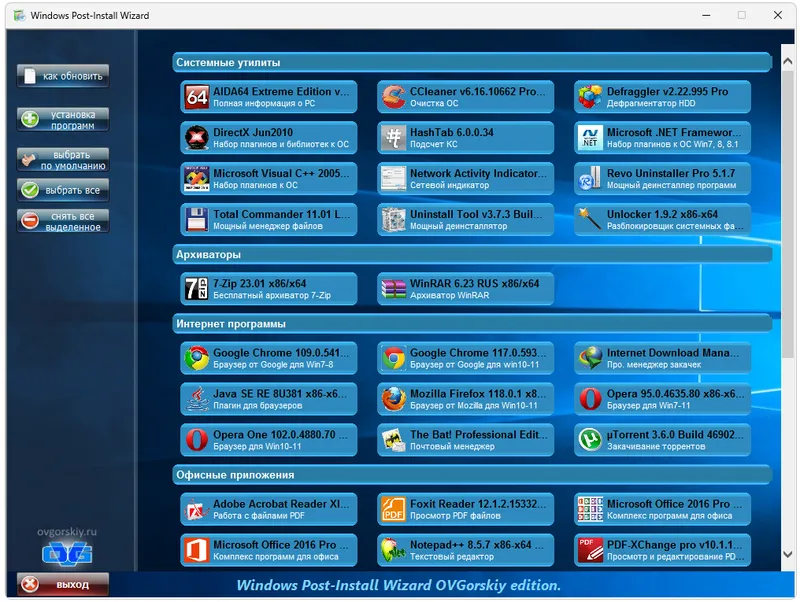Select 'Mozilla Firefox 118.0.1' entry text
Image resolution: width=800 pixels, height=602 pixels.
[x=467, y=393]
